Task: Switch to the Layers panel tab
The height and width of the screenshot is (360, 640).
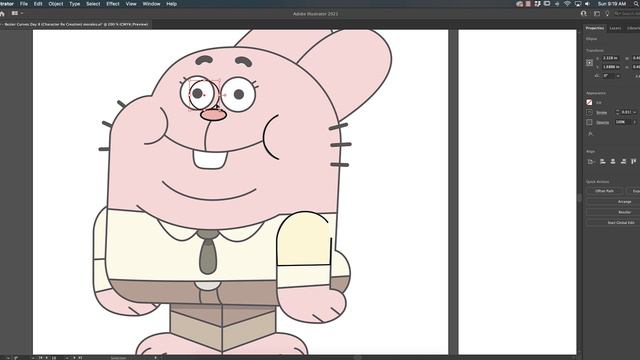Action: [x=615, y=28]
